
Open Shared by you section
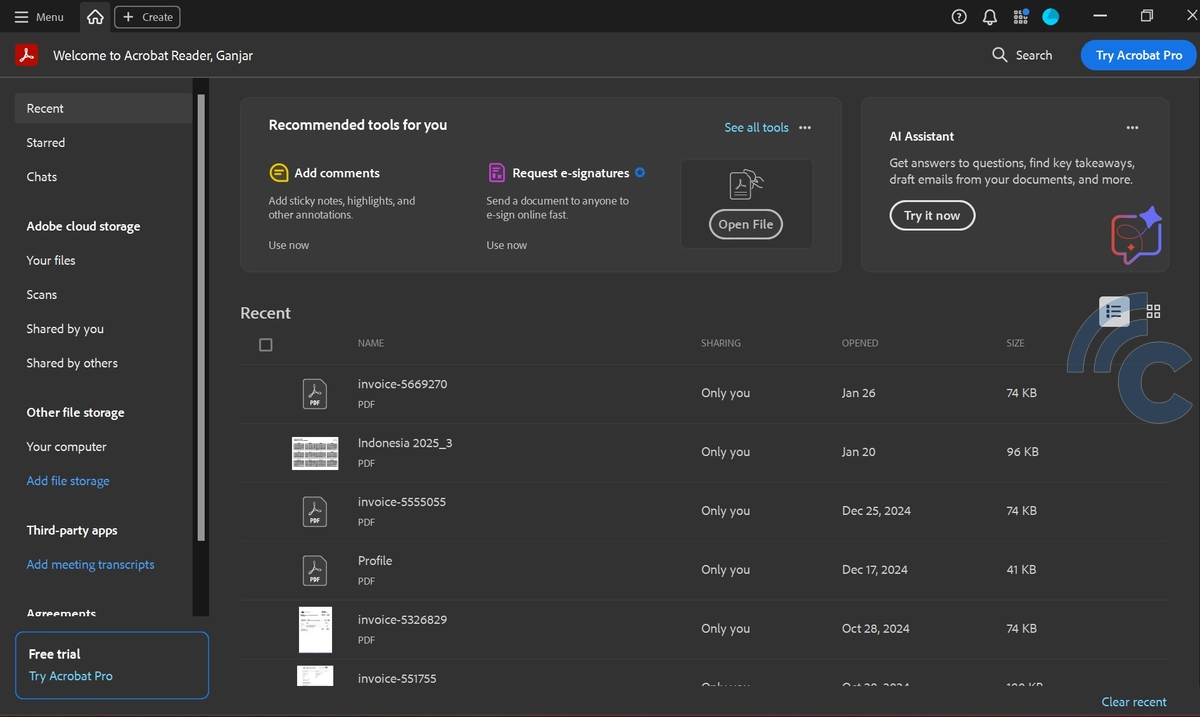(x=65, y=329)
